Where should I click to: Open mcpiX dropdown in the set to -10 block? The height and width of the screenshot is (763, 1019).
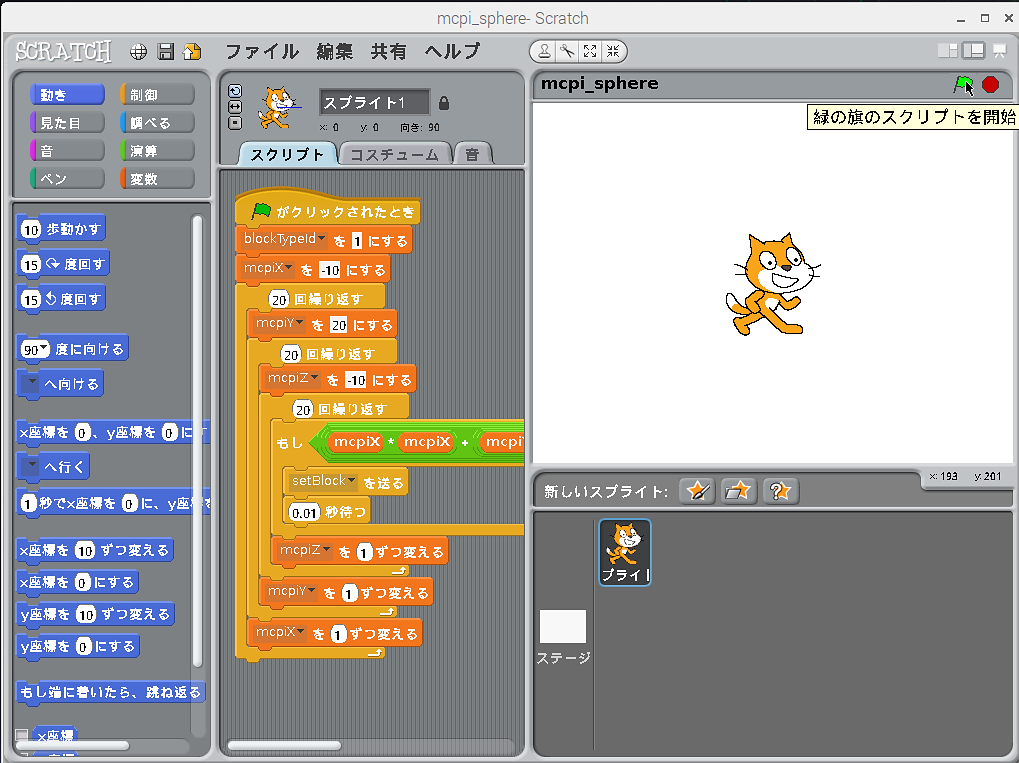coord(289,268)
